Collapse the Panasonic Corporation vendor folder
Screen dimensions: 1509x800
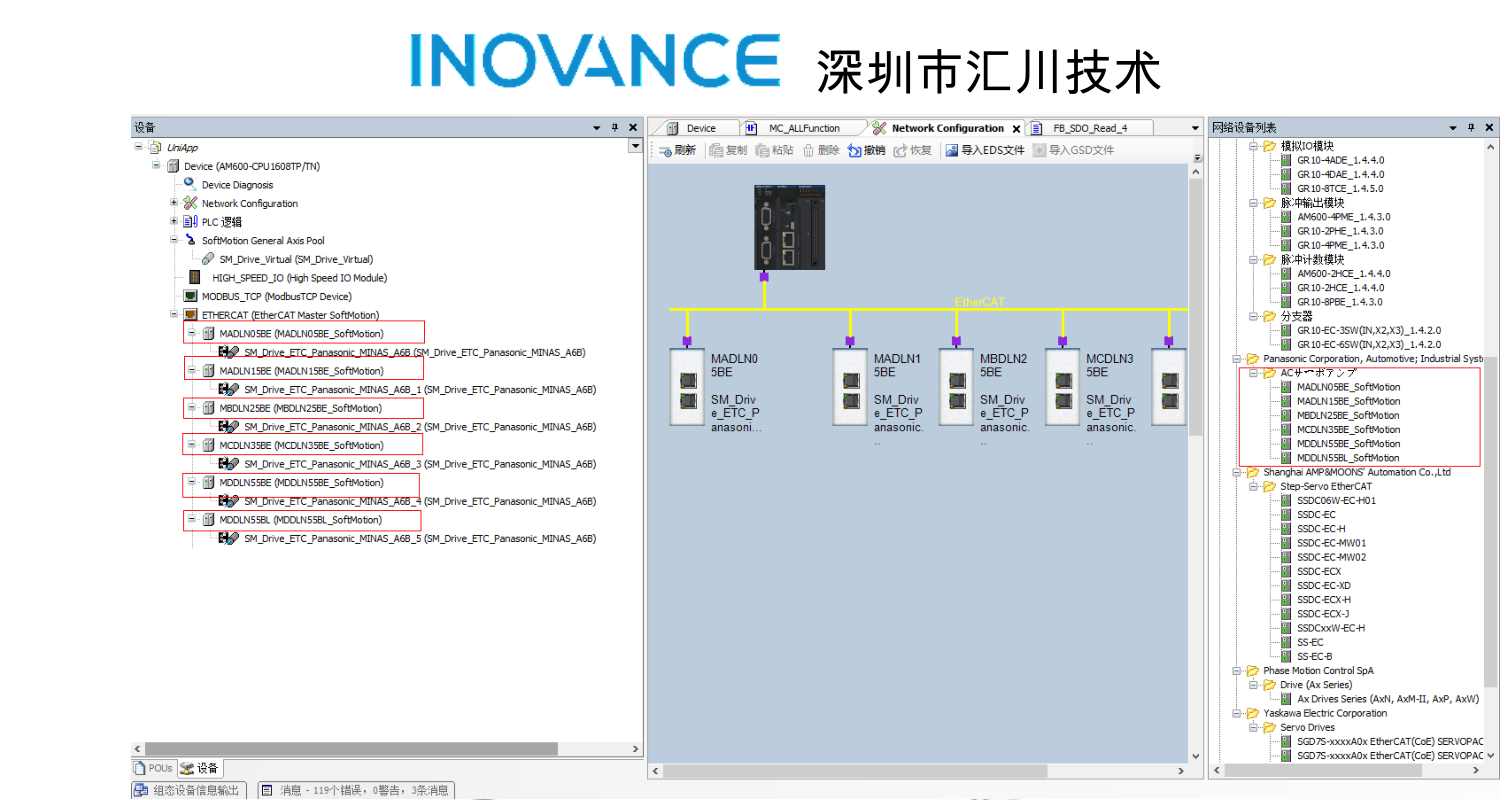pyautogui.click(x=1236, y=358)
